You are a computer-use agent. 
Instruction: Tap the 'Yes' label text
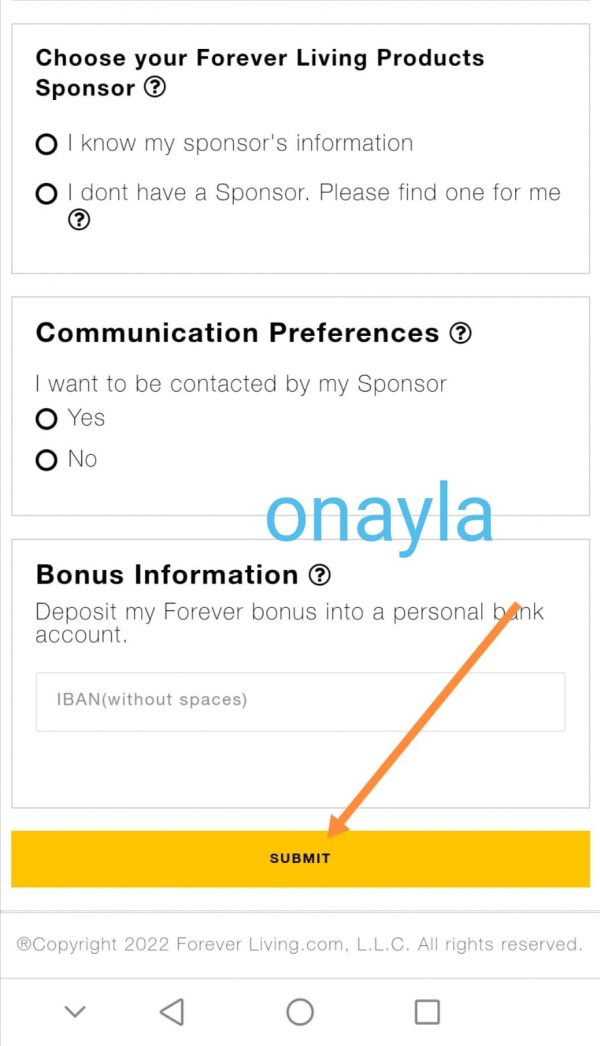[x=86, y=418]
